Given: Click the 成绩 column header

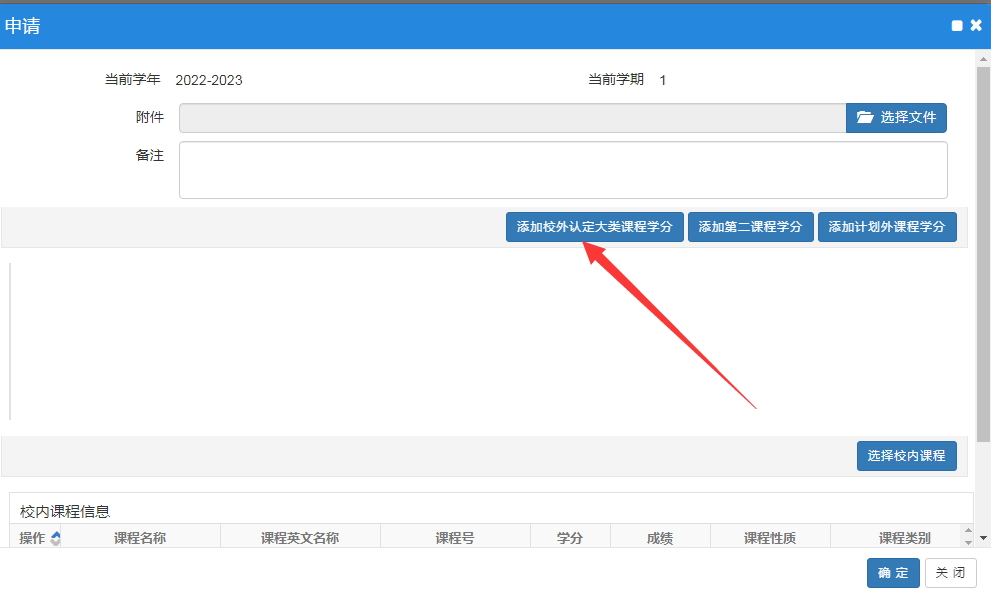Looking at the screenshot, I should point(660,538).
